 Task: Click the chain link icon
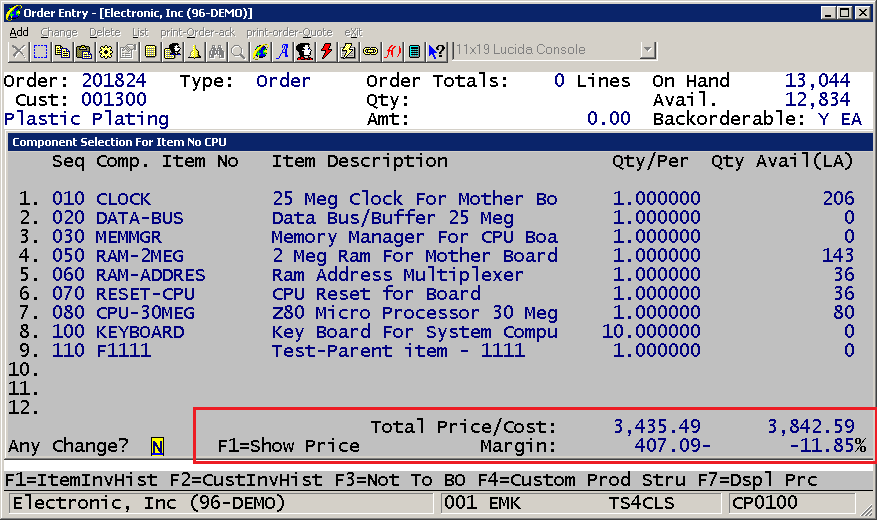(x=370, y=52)
